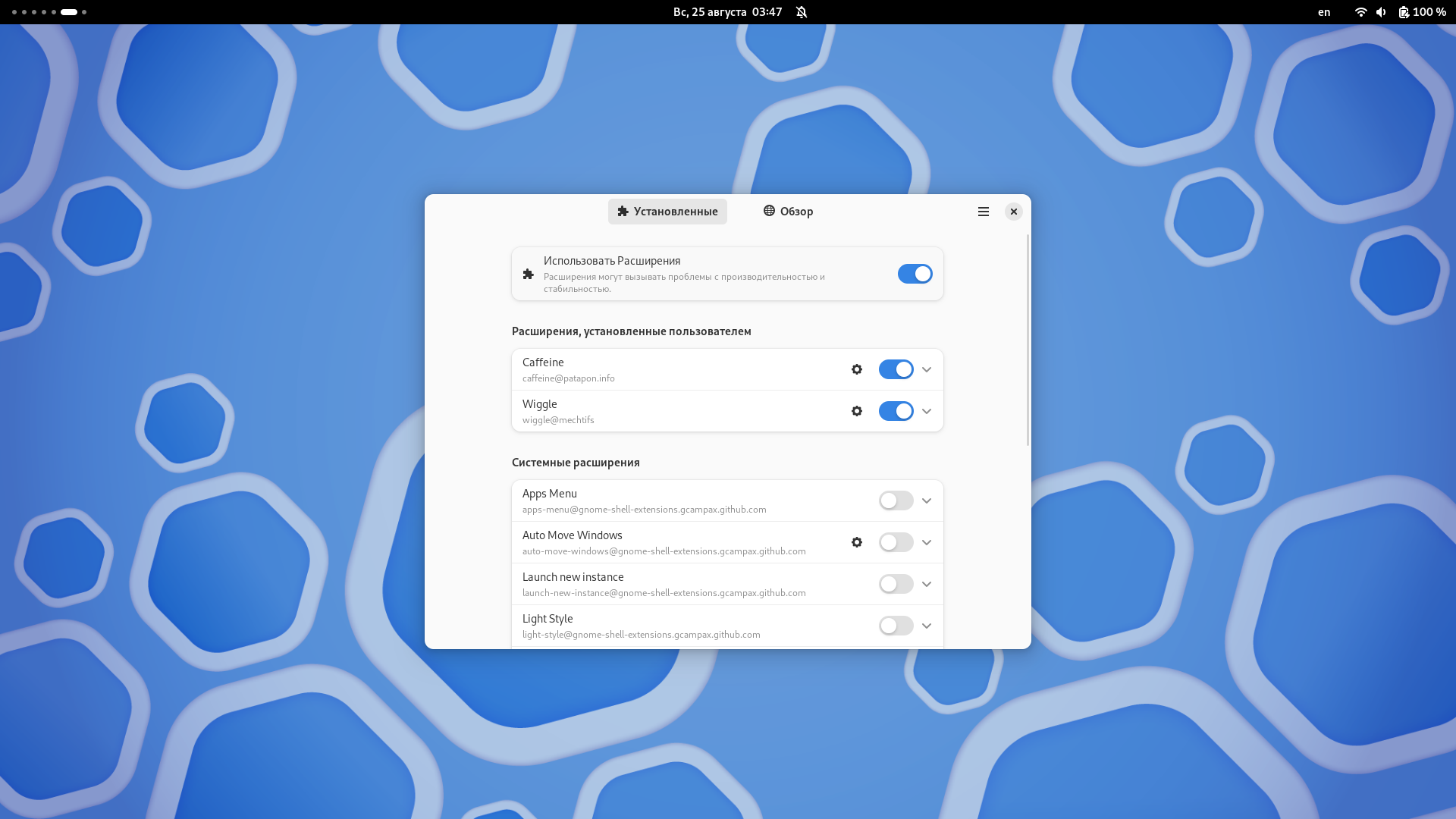This screenshot has height=819, width=1456.
Task: Turn off the Caffeine extension switch
Action: (896, 369)
